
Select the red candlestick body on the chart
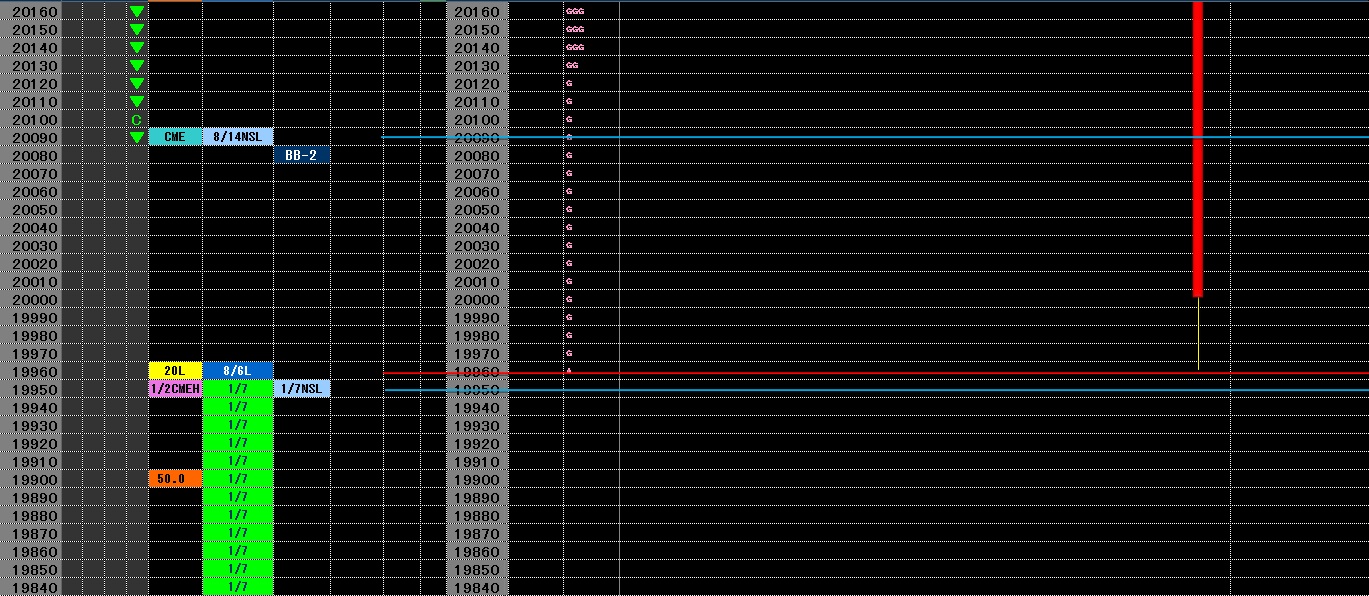pos(1198,149)
